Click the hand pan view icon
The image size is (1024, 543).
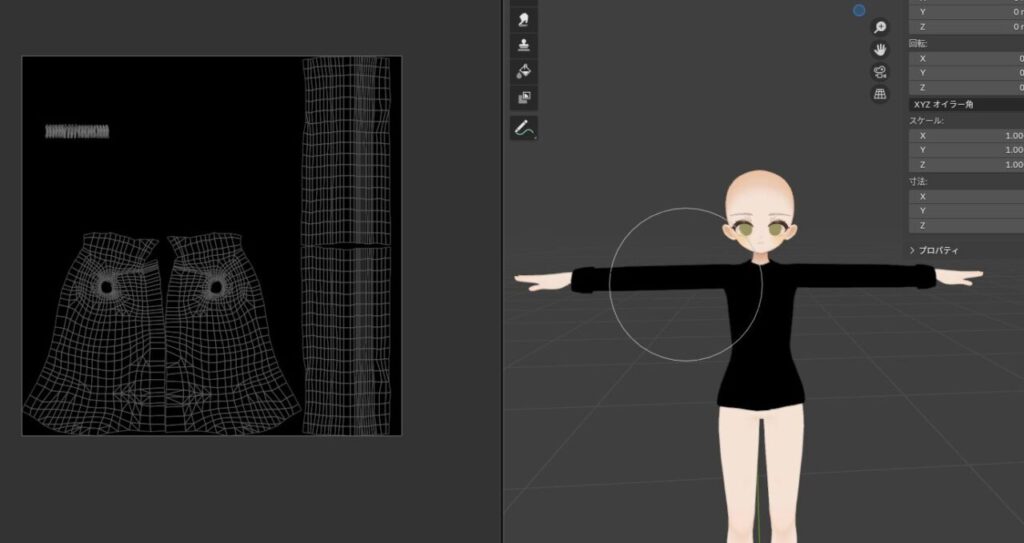(880, 49)
